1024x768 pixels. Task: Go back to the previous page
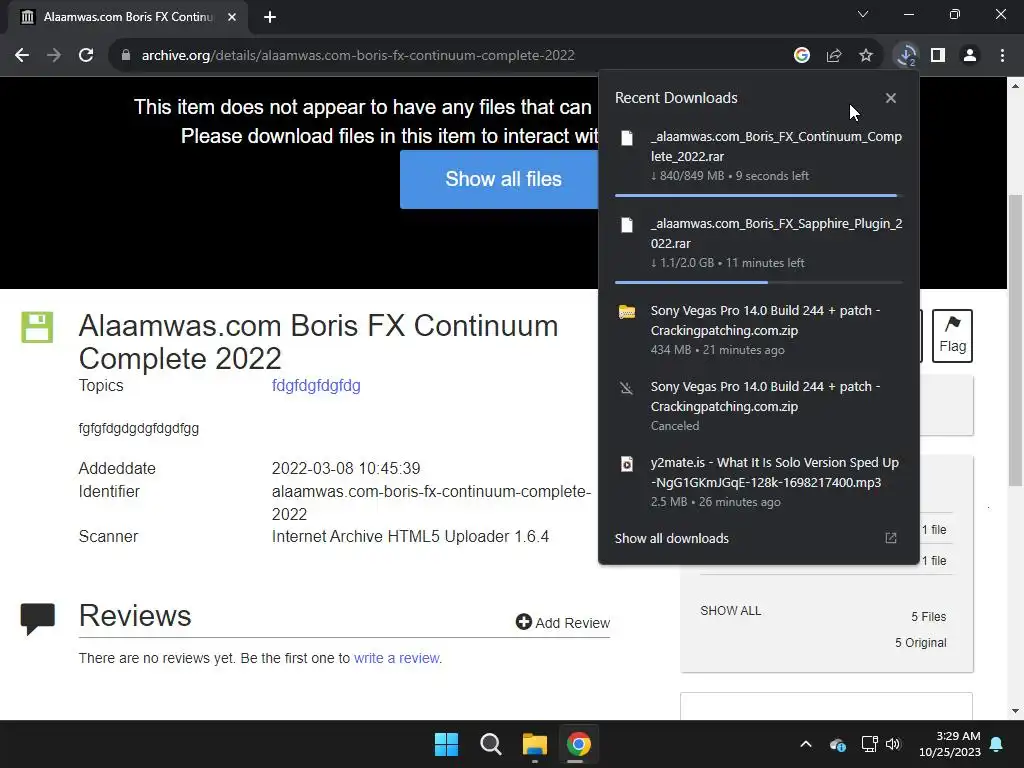[22, 56]
